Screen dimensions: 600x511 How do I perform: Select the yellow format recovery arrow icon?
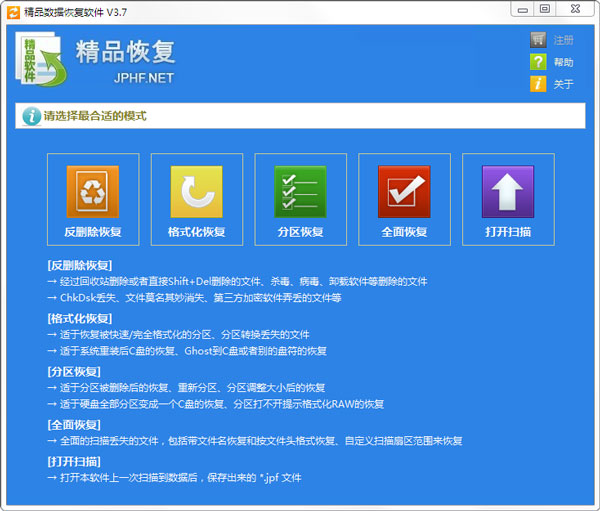point(197,191)
